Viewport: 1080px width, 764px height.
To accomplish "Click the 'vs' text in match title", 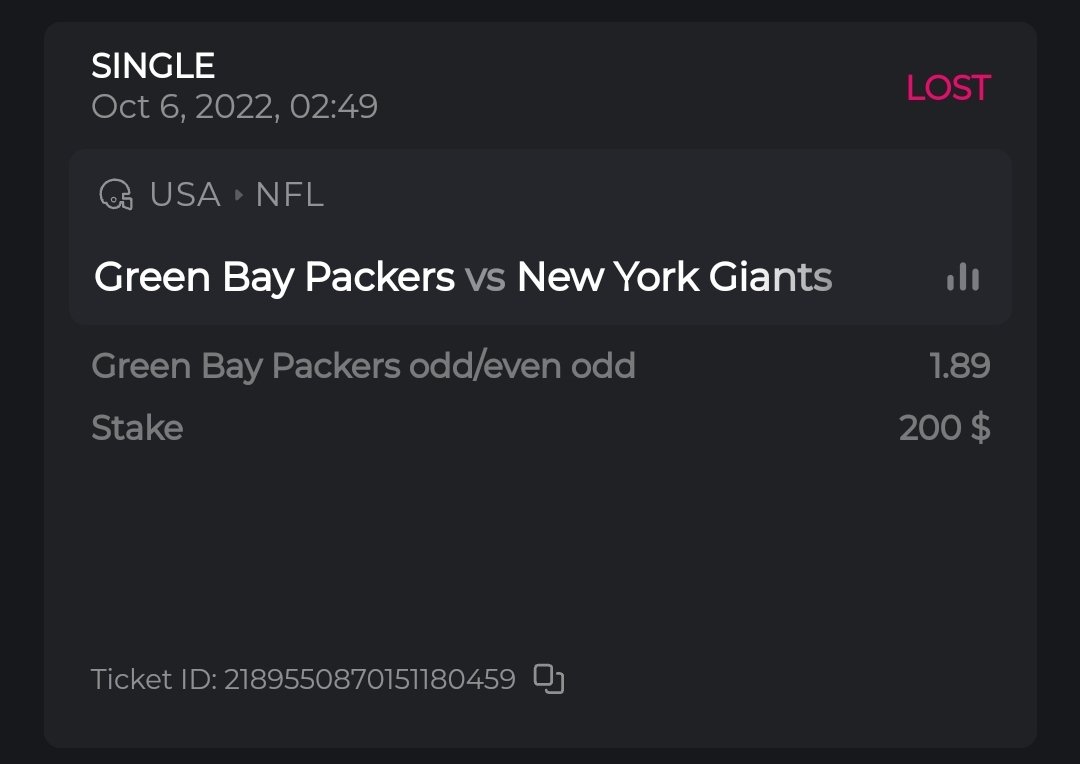I will (485, 277).
